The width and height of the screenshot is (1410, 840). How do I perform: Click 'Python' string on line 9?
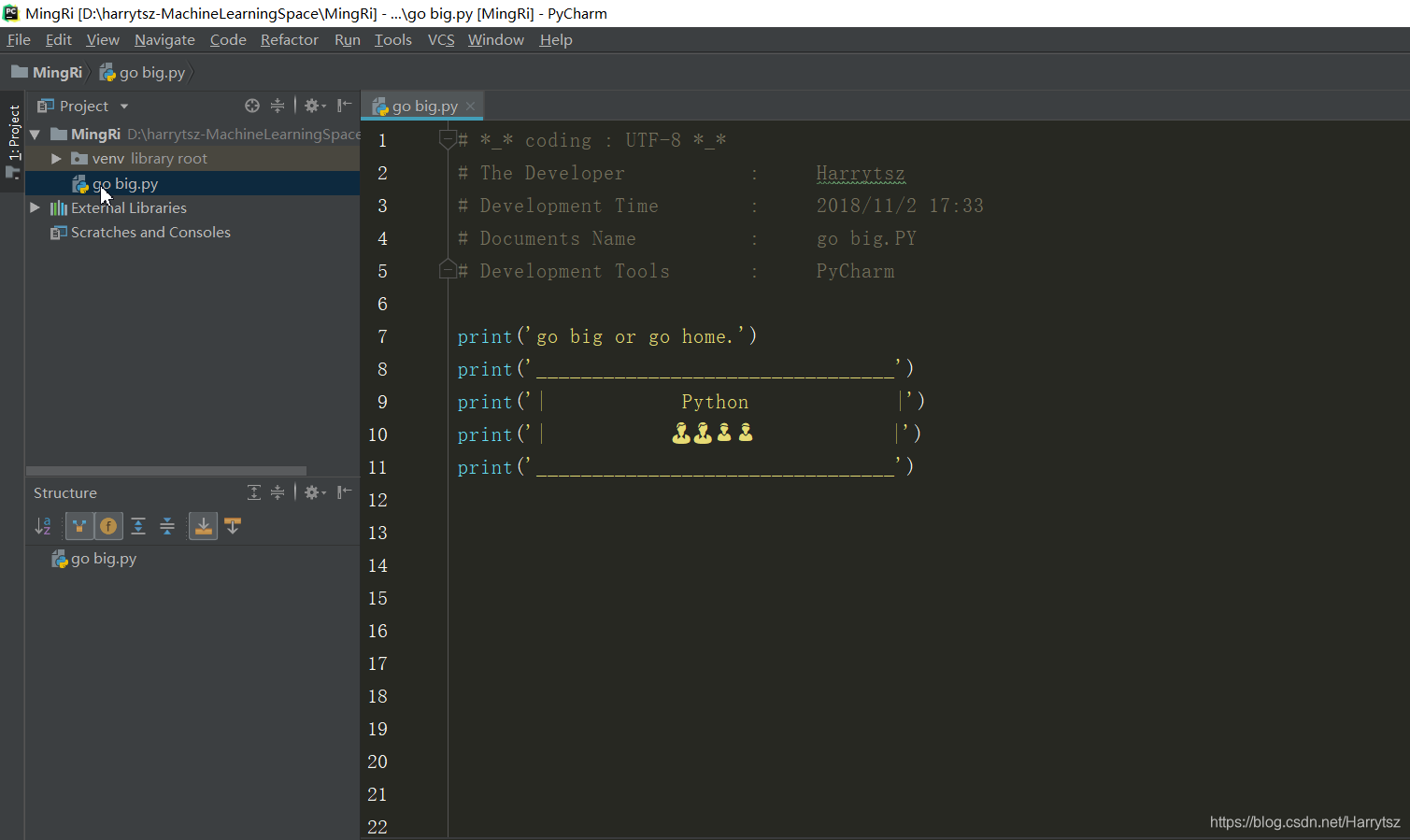tap(715, 402)
